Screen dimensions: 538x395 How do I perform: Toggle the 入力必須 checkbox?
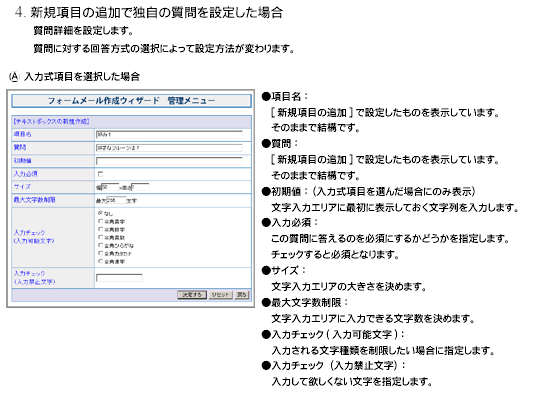(100, 174)
